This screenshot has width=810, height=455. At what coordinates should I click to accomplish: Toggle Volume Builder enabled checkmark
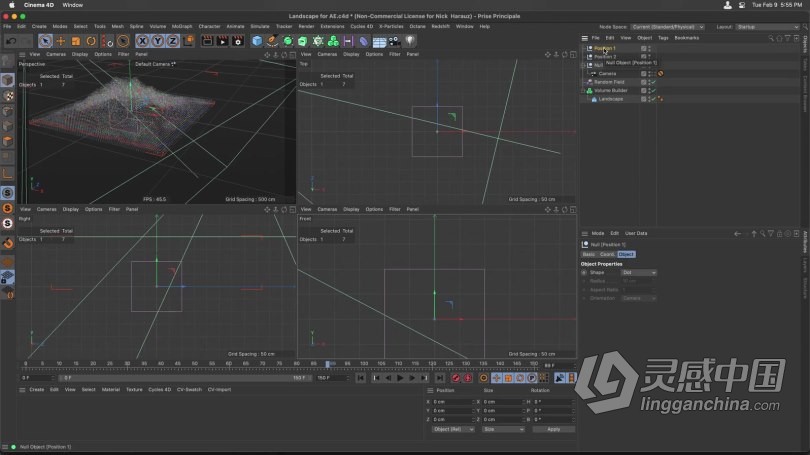[x=653, y=90]
